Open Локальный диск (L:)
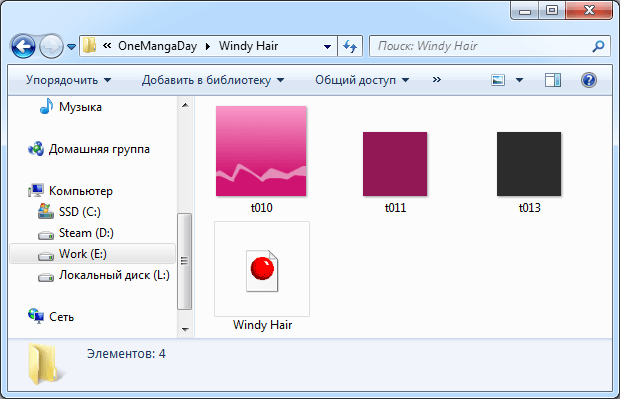This screenshot has height=399, width=620. point(114,275)
